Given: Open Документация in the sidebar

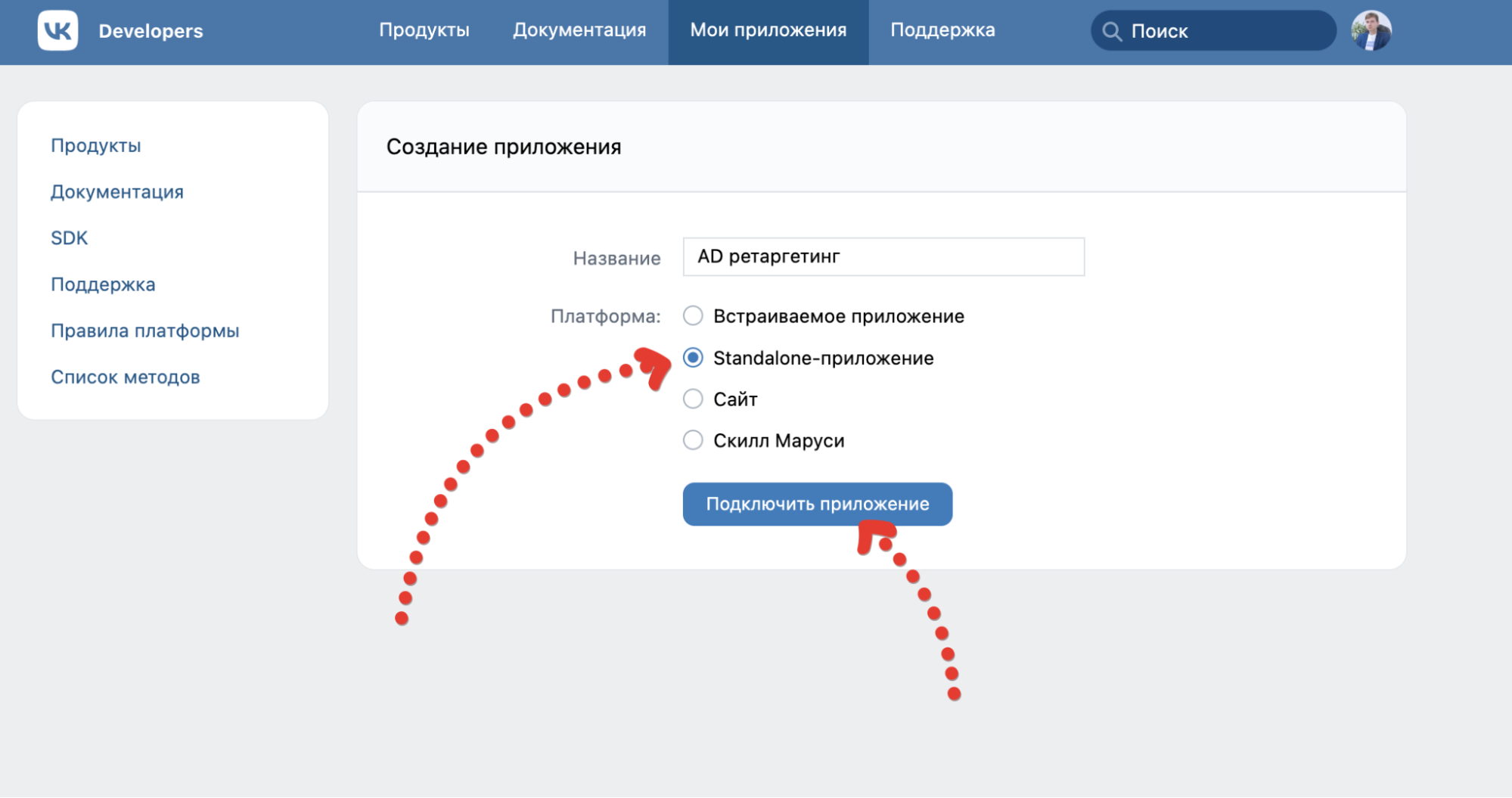Looking at the screenshot, I should click(117, 191).
